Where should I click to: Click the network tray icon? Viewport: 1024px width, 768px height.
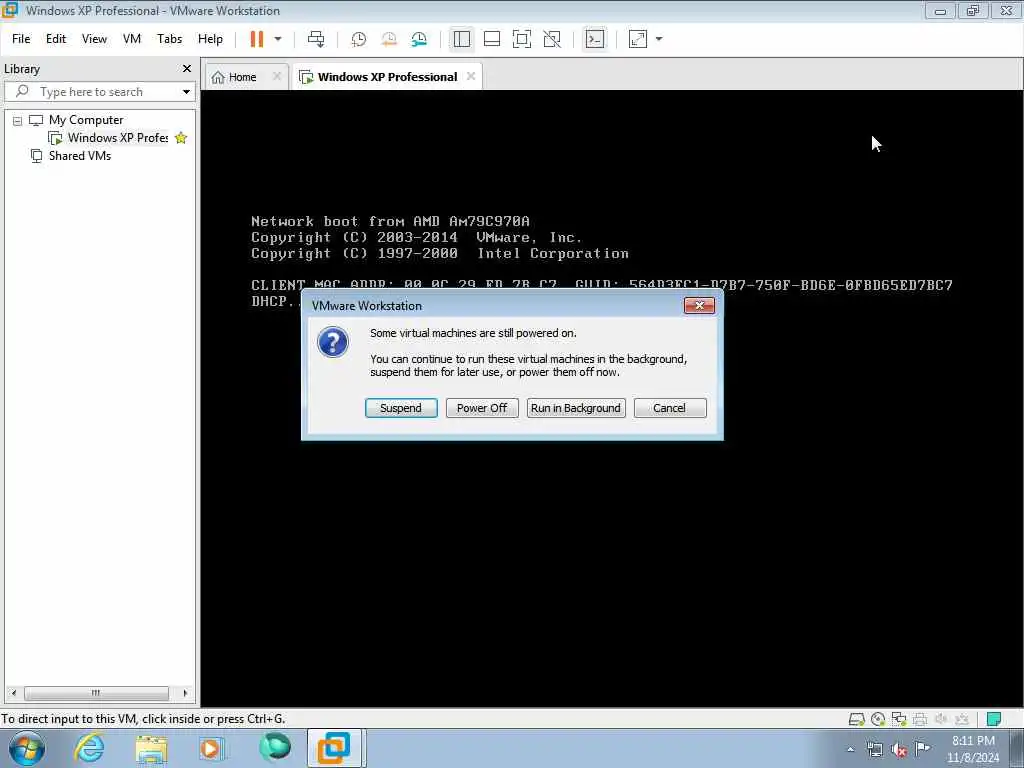[874, 749]
